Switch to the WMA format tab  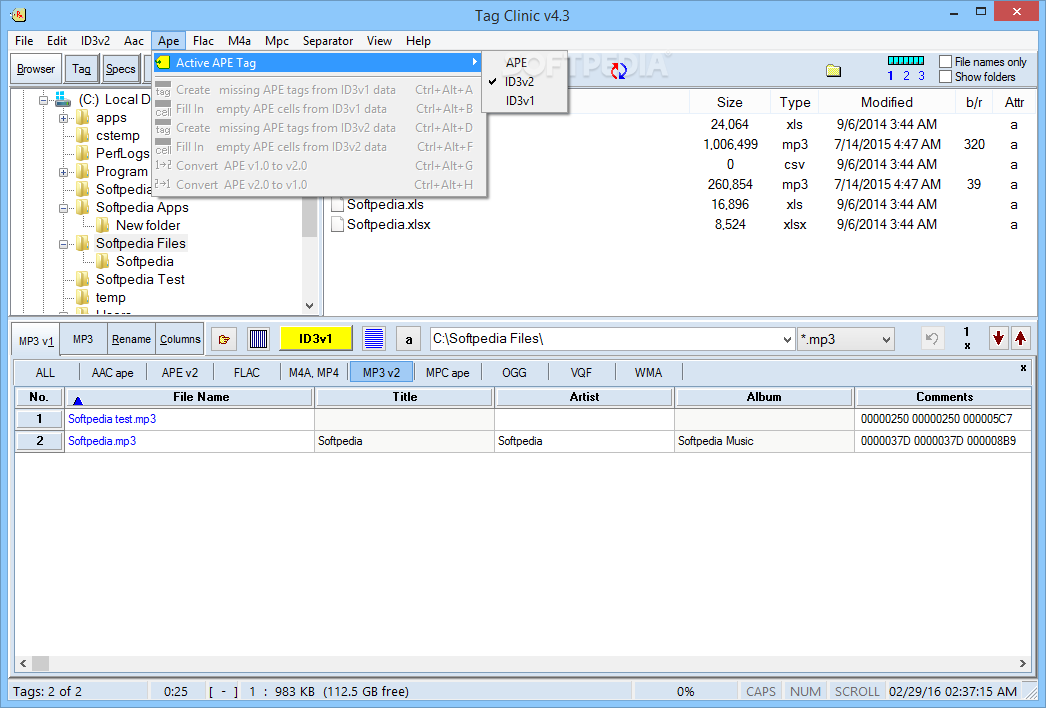(x=648, y=372)
